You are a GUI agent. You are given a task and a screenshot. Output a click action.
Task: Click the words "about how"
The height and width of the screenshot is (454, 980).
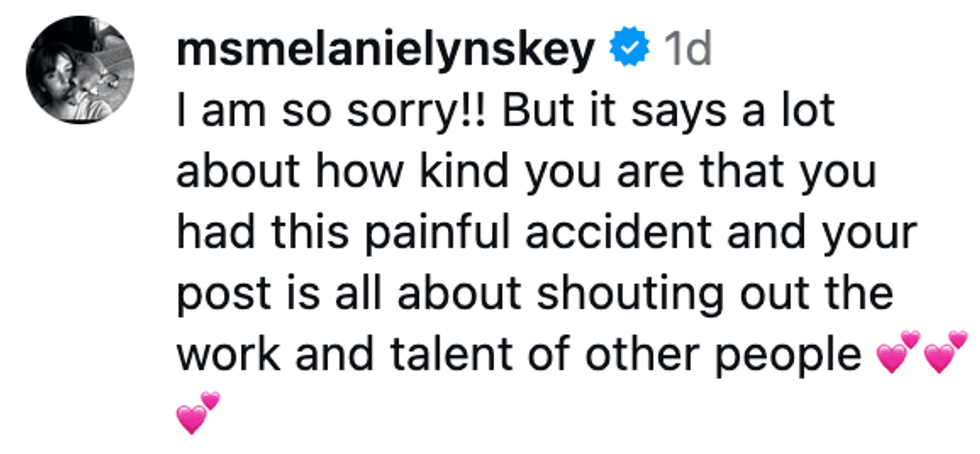288,173
